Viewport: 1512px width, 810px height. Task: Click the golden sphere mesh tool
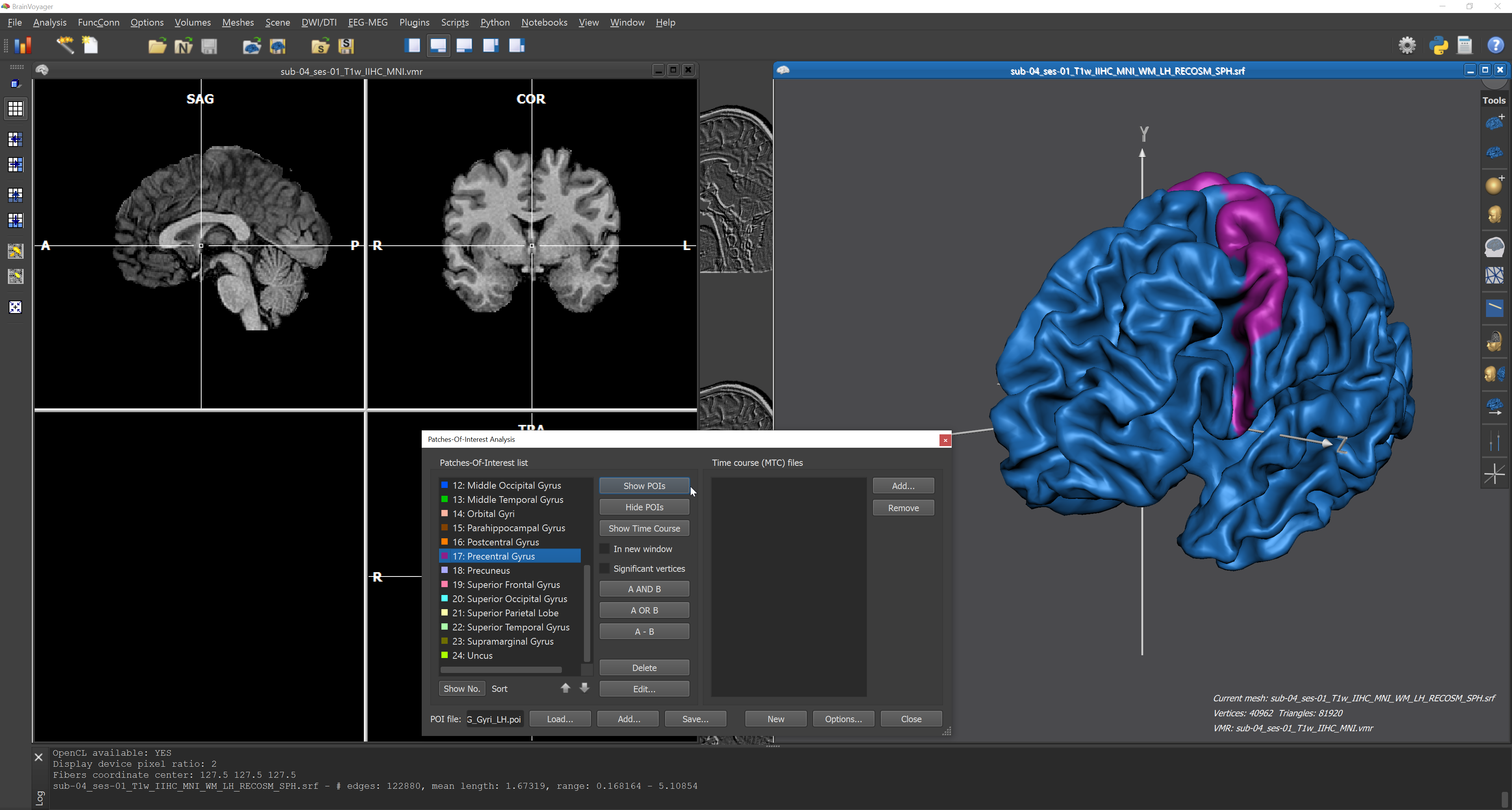[1494, 185]
